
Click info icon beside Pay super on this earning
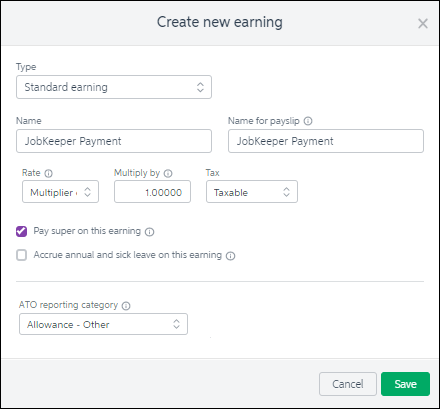(x=150, y=232)
